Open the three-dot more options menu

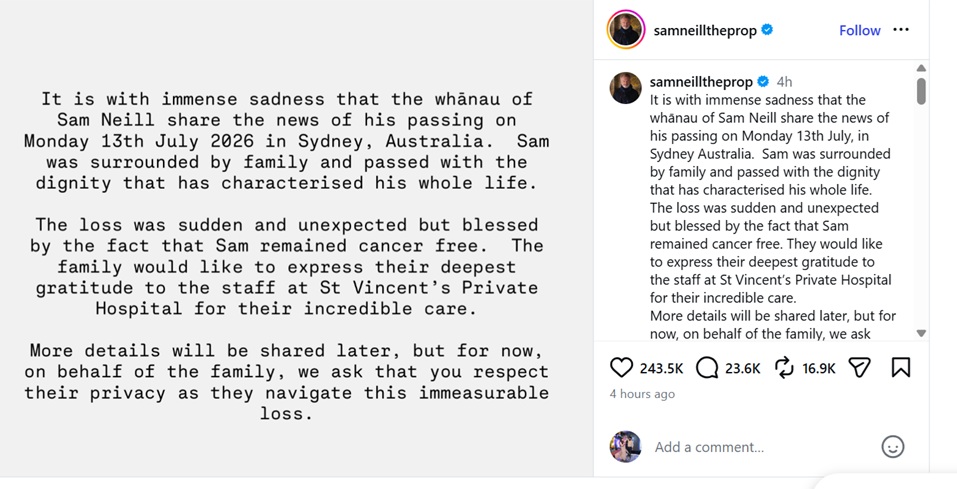click(x=901, y=30)
